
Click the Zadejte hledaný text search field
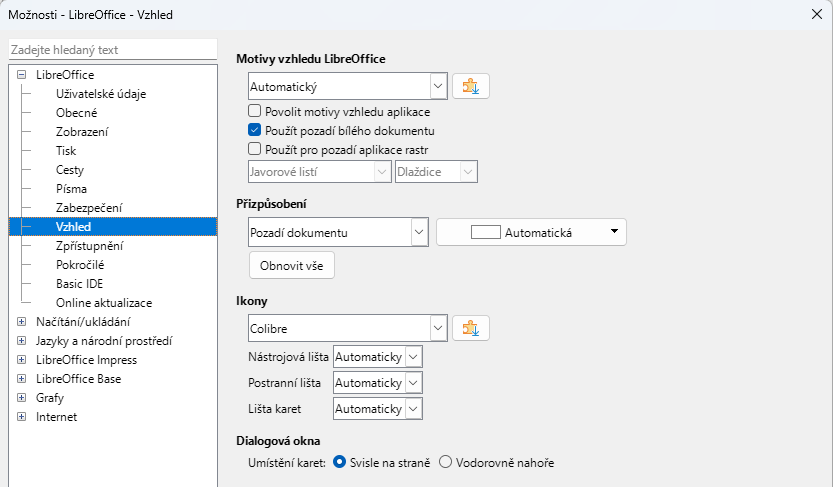pyautogui.click(x=113, y=49)
